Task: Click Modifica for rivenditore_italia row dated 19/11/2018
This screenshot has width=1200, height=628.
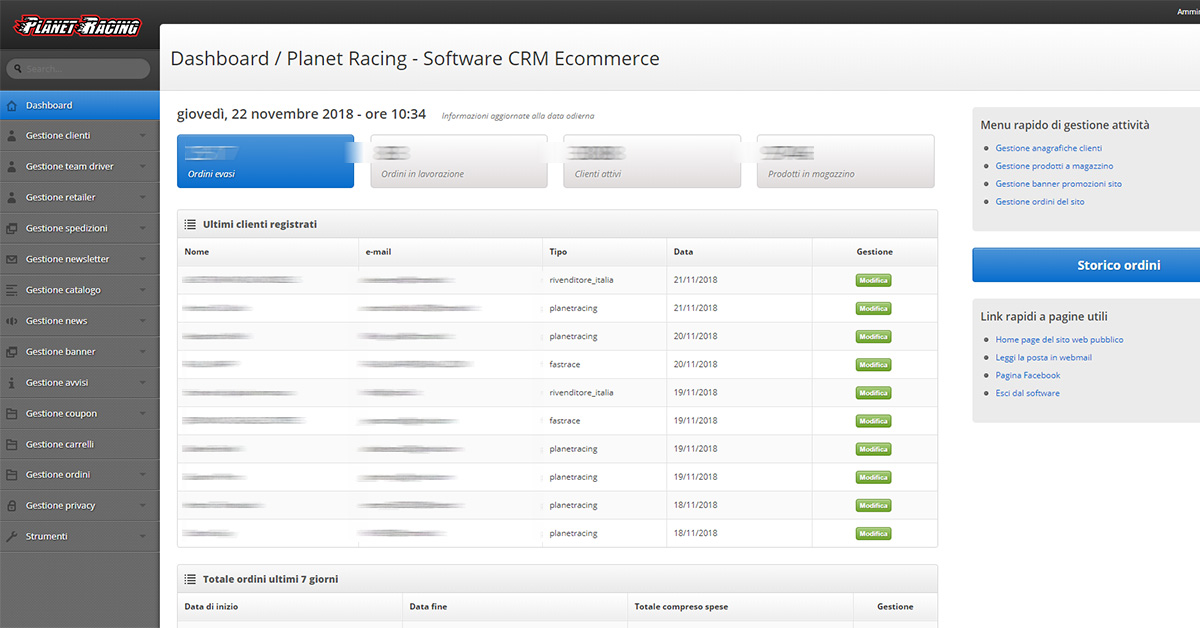Action: (x=873, y=393)
